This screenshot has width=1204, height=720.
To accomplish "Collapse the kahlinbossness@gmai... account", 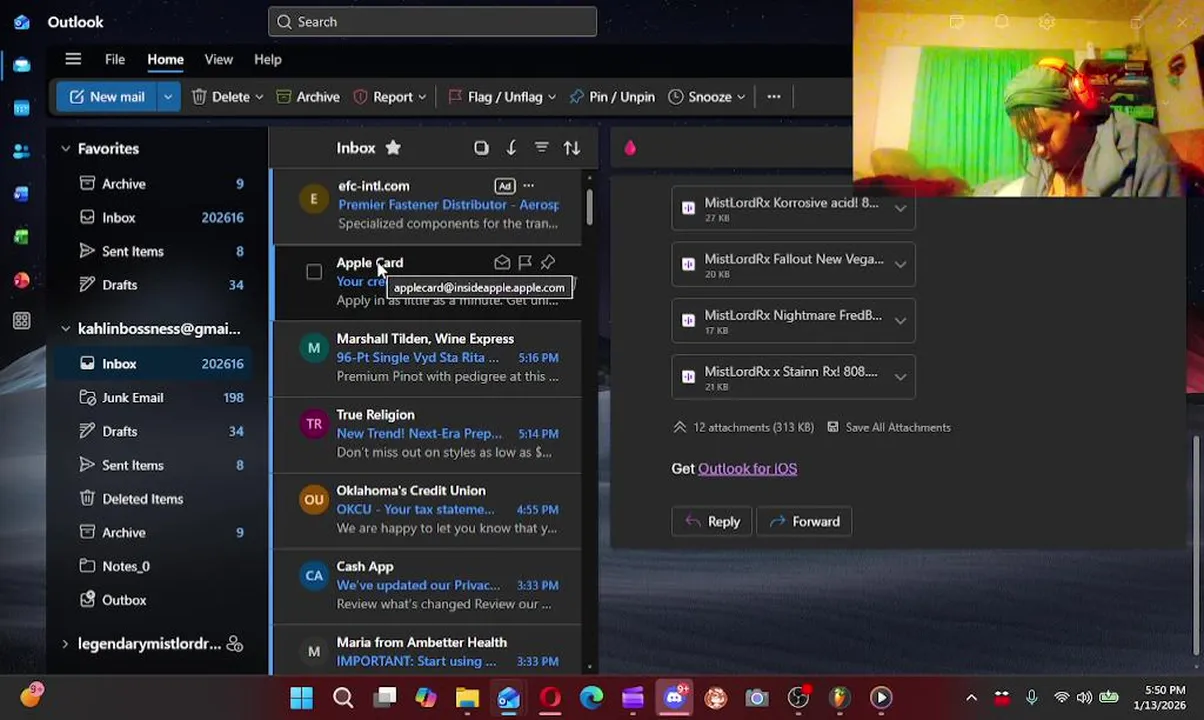I will tap(66, 329).
